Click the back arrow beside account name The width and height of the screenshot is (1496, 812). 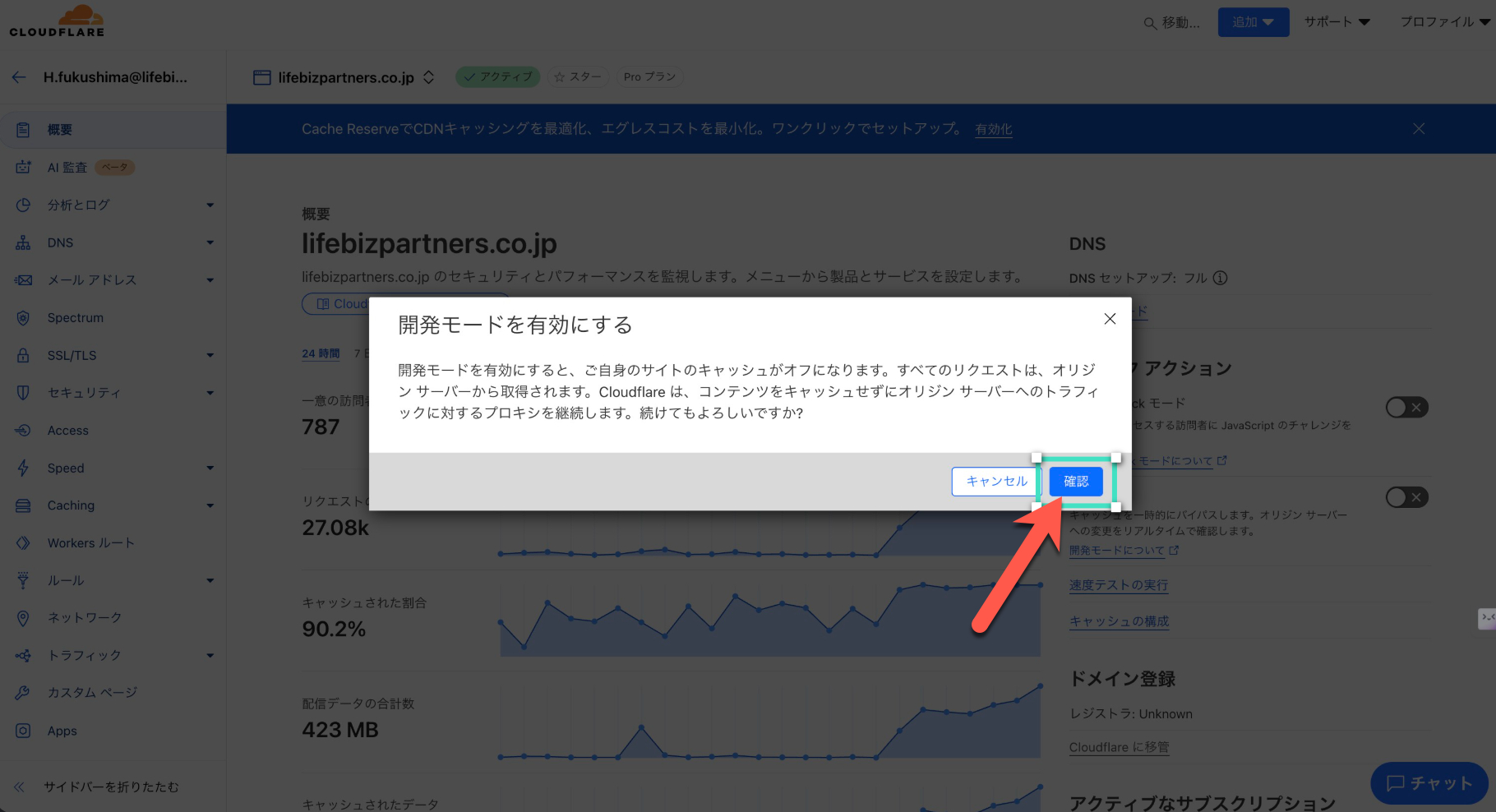click(19, 77)
